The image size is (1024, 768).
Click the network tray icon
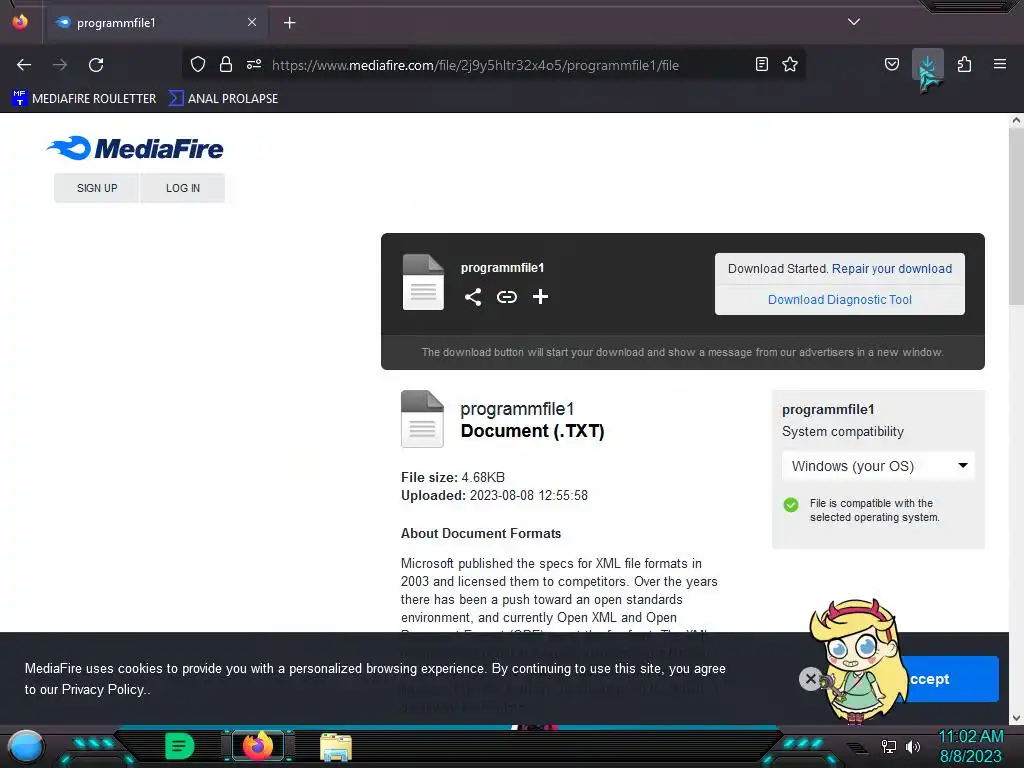889,746
